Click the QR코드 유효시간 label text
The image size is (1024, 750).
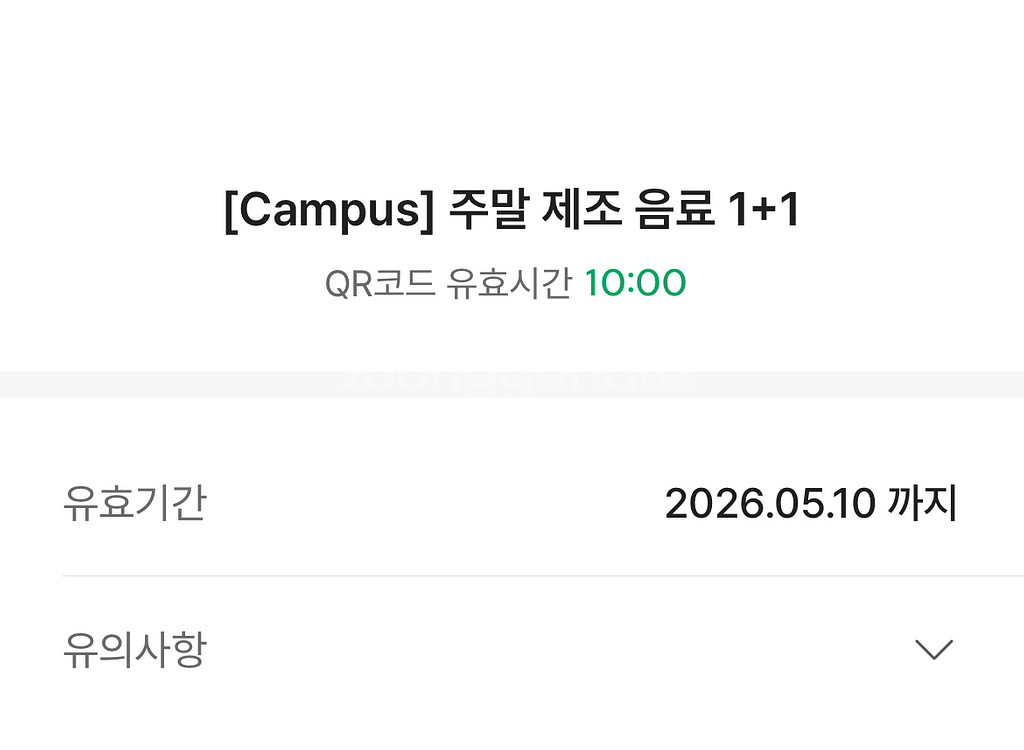[x=449, y=284]
